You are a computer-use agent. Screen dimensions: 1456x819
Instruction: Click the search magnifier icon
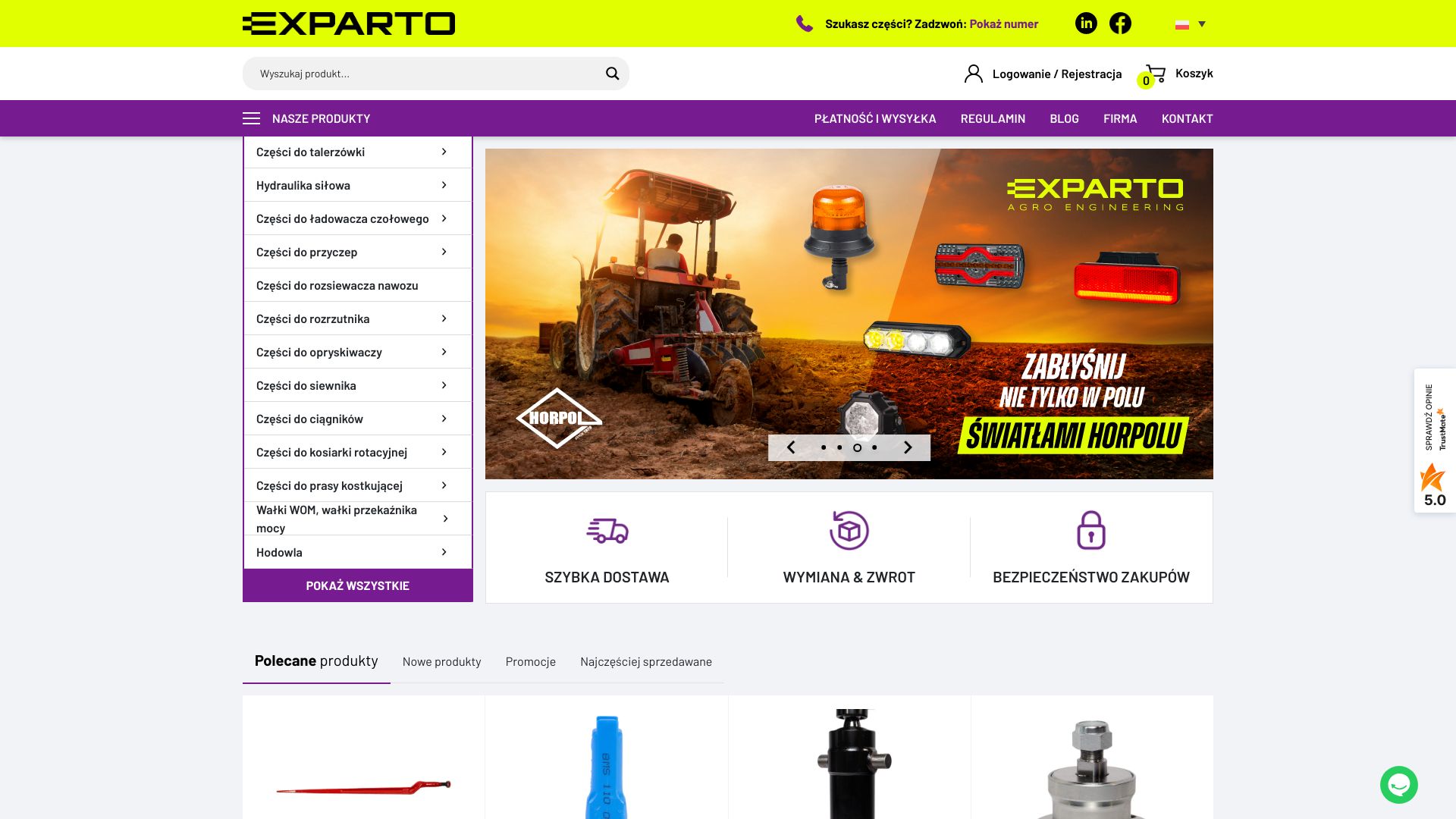click(612, 74)
